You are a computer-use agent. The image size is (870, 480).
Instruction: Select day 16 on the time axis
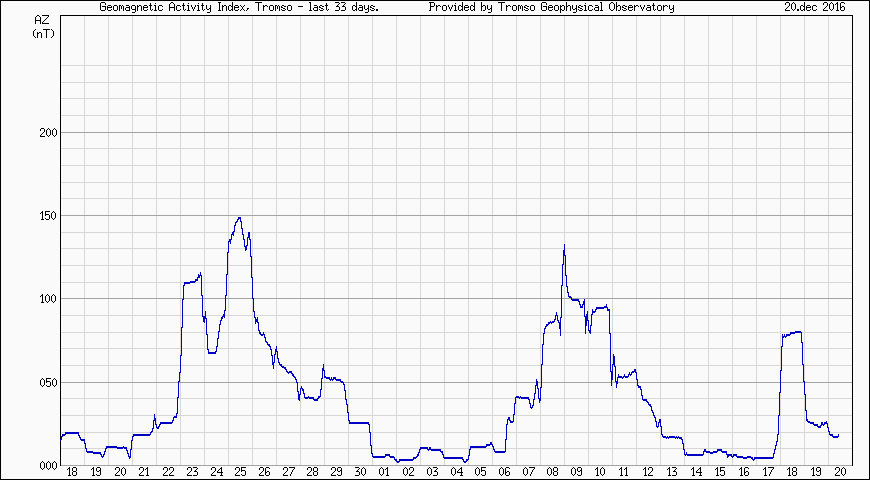pos(744,472)
